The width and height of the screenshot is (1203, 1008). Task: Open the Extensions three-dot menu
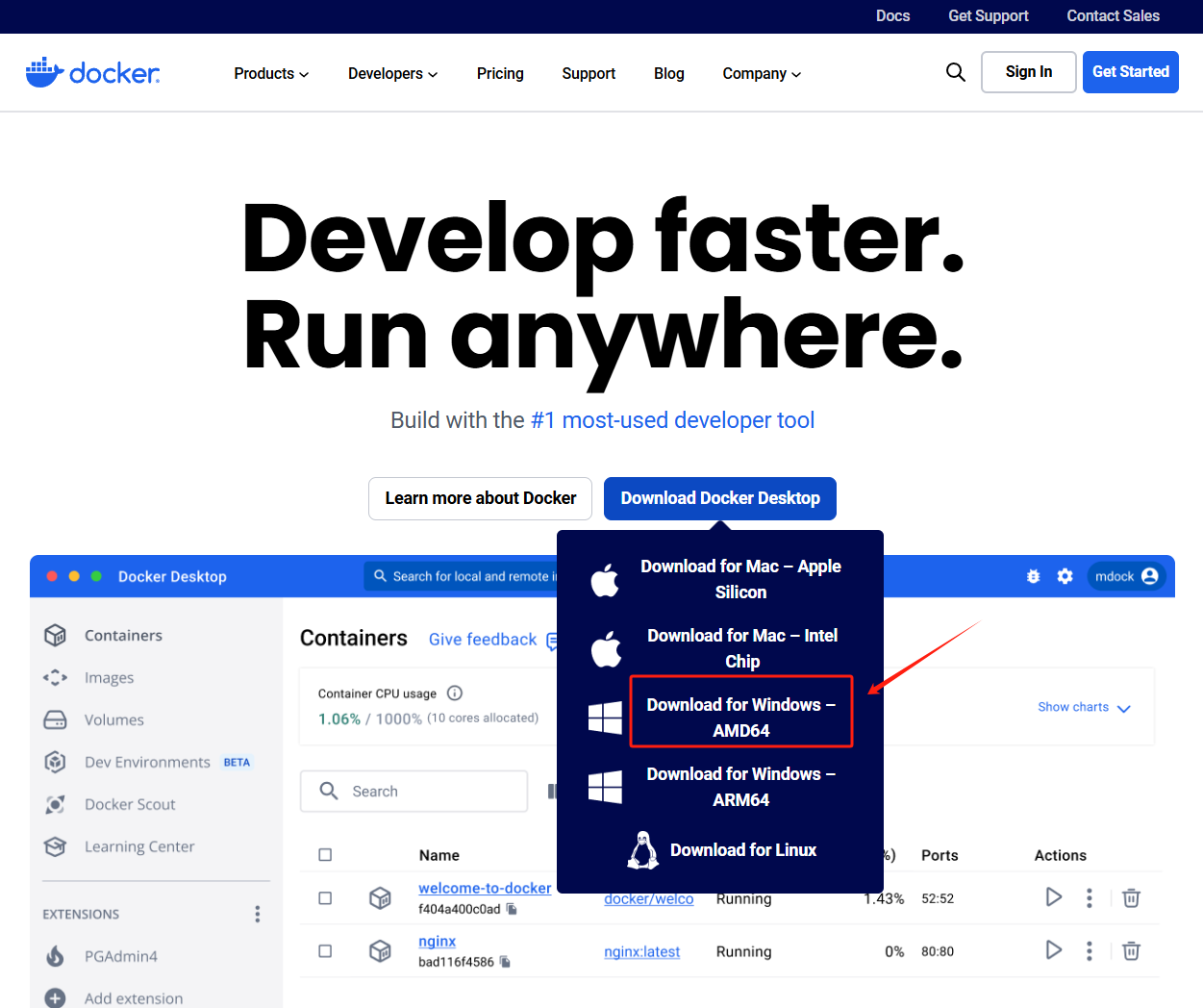tap(257, 914)
